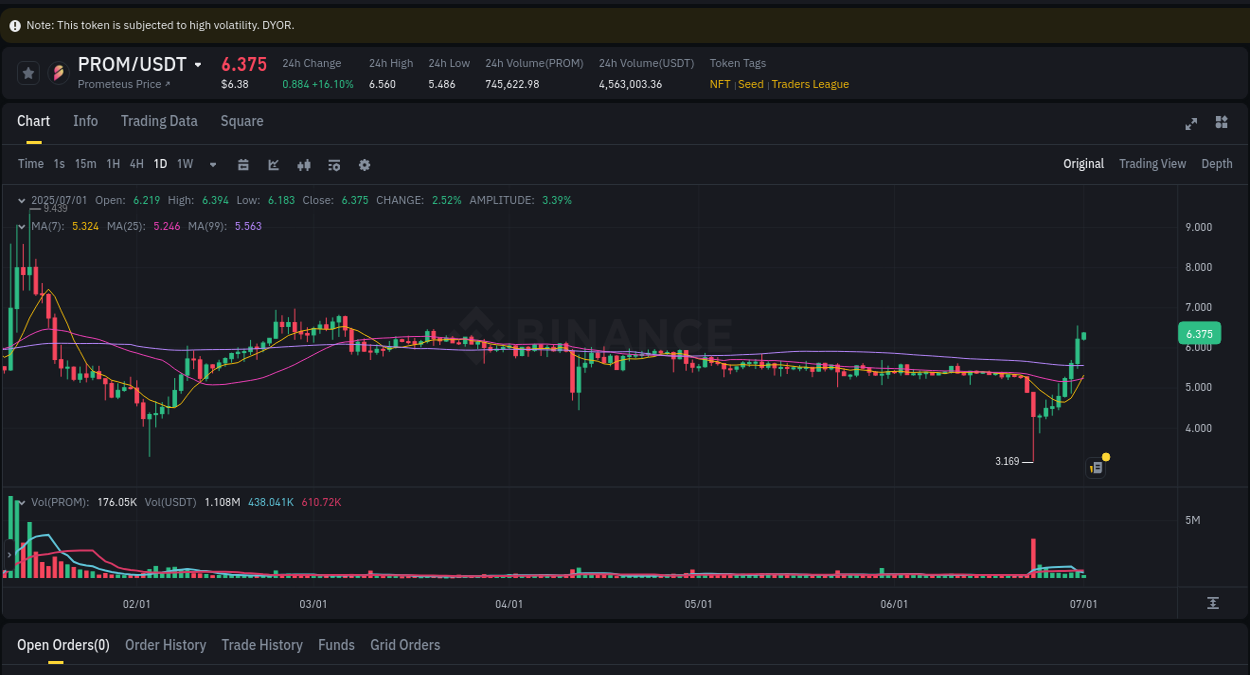Screen dimensions: 1250x675
Task: Switch to the Trading Data tab
Action: [159, 121]
